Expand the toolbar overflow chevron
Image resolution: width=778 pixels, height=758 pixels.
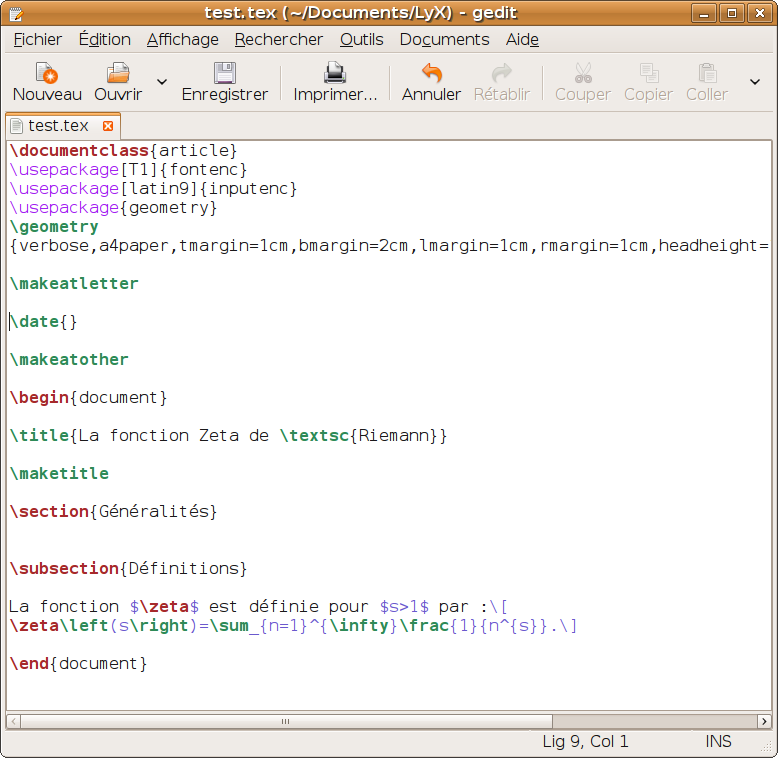(x=755, y=82)
